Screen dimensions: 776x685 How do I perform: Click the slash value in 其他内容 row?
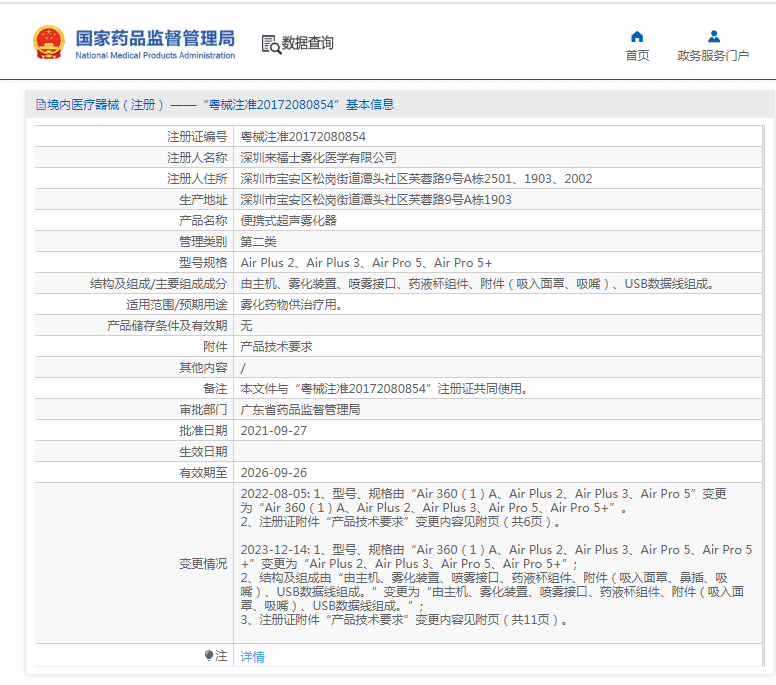coord(243,368)
